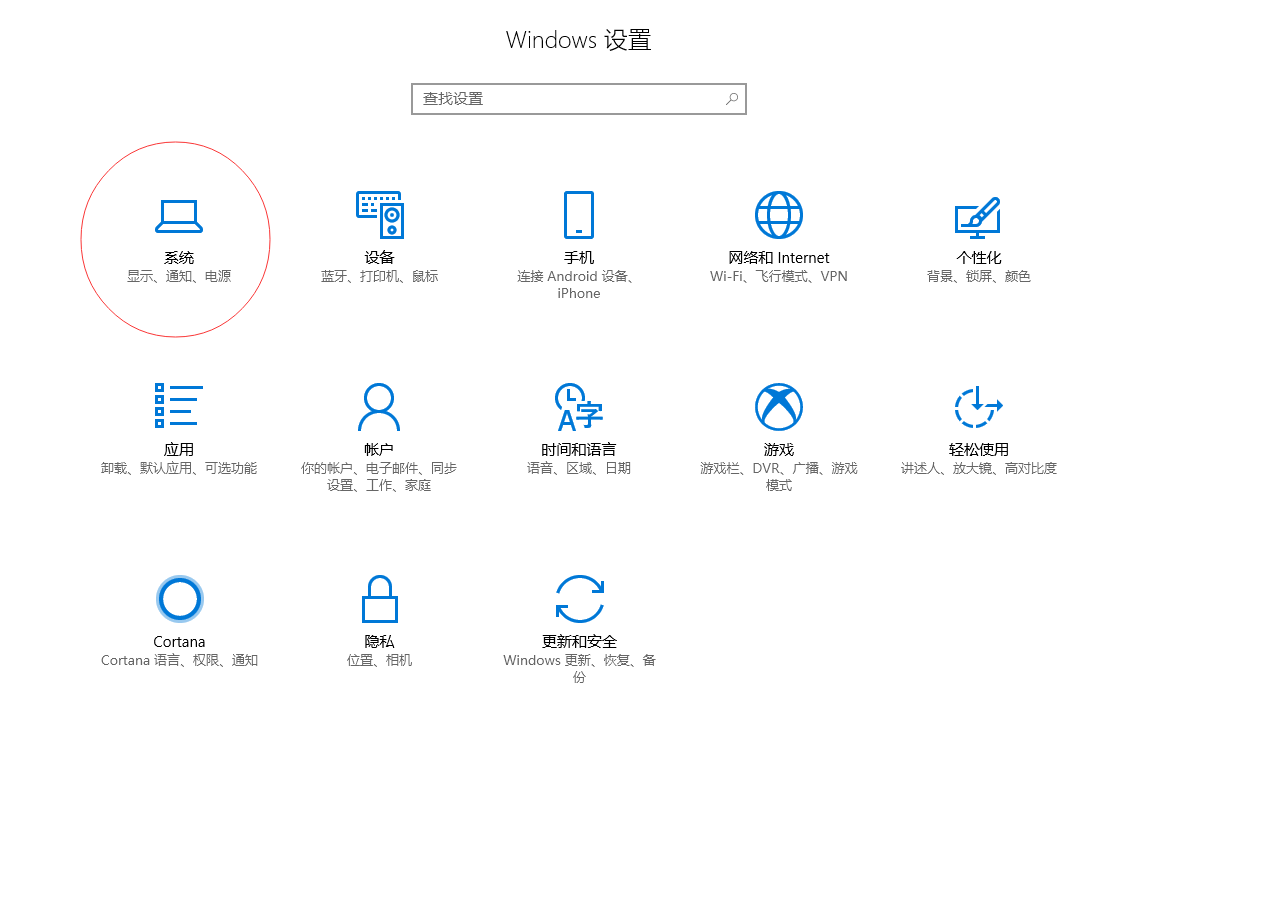1268x920 pixels.
Task: Open the 时间和语言 clock icon
Action: 579,407
